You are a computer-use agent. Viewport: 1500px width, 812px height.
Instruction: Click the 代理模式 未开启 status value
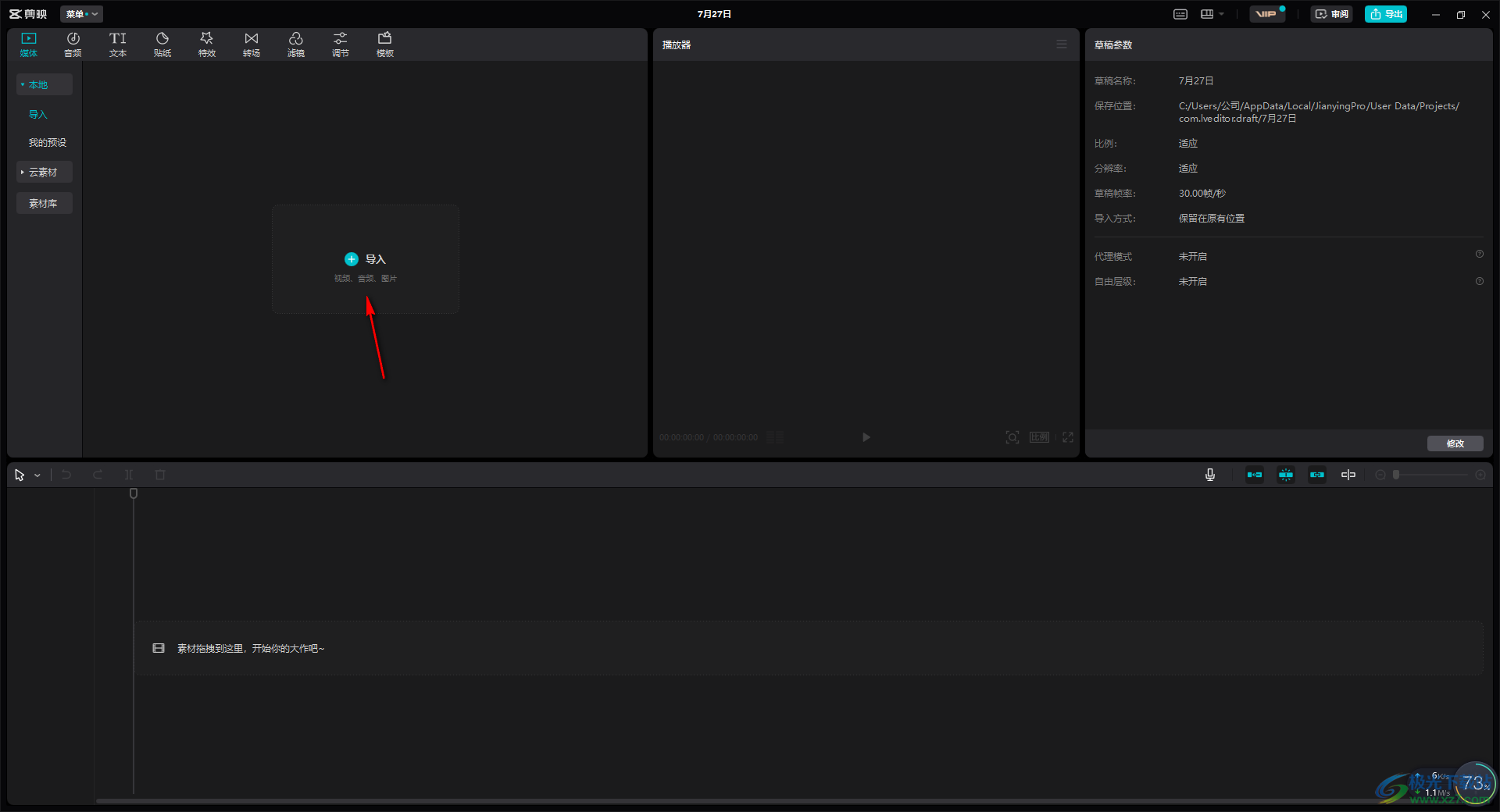click(x=1193, y=257)
